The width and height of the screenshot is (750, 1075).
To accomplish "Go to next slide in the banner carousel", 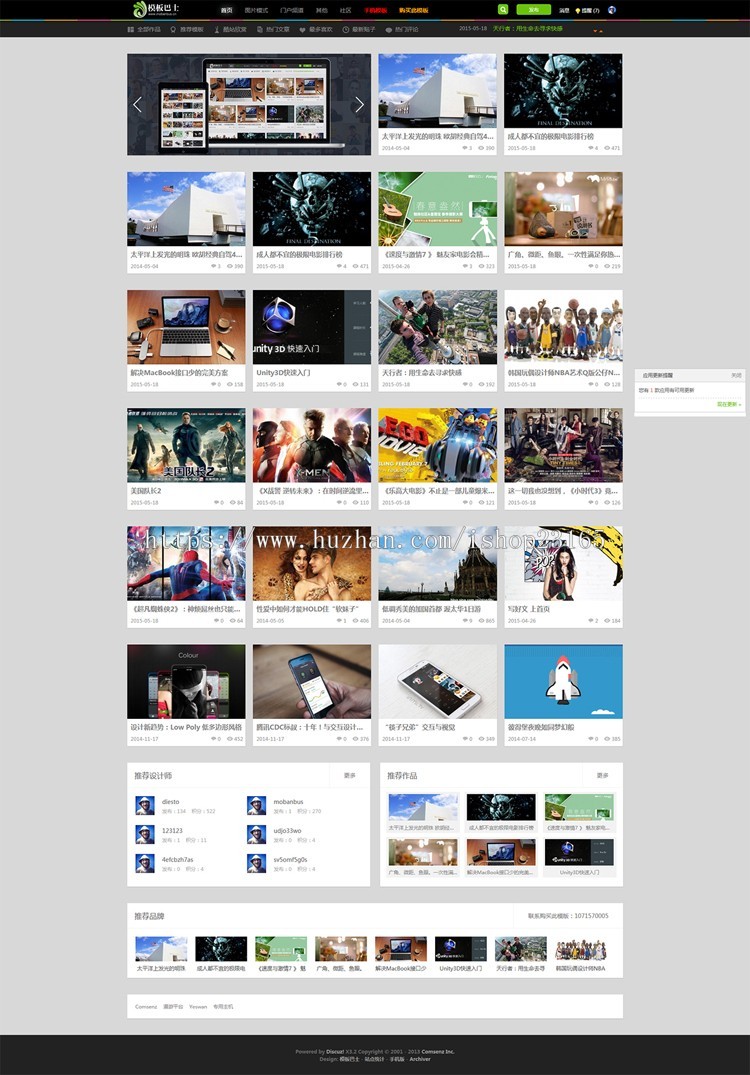I will (x=359, y=105).
